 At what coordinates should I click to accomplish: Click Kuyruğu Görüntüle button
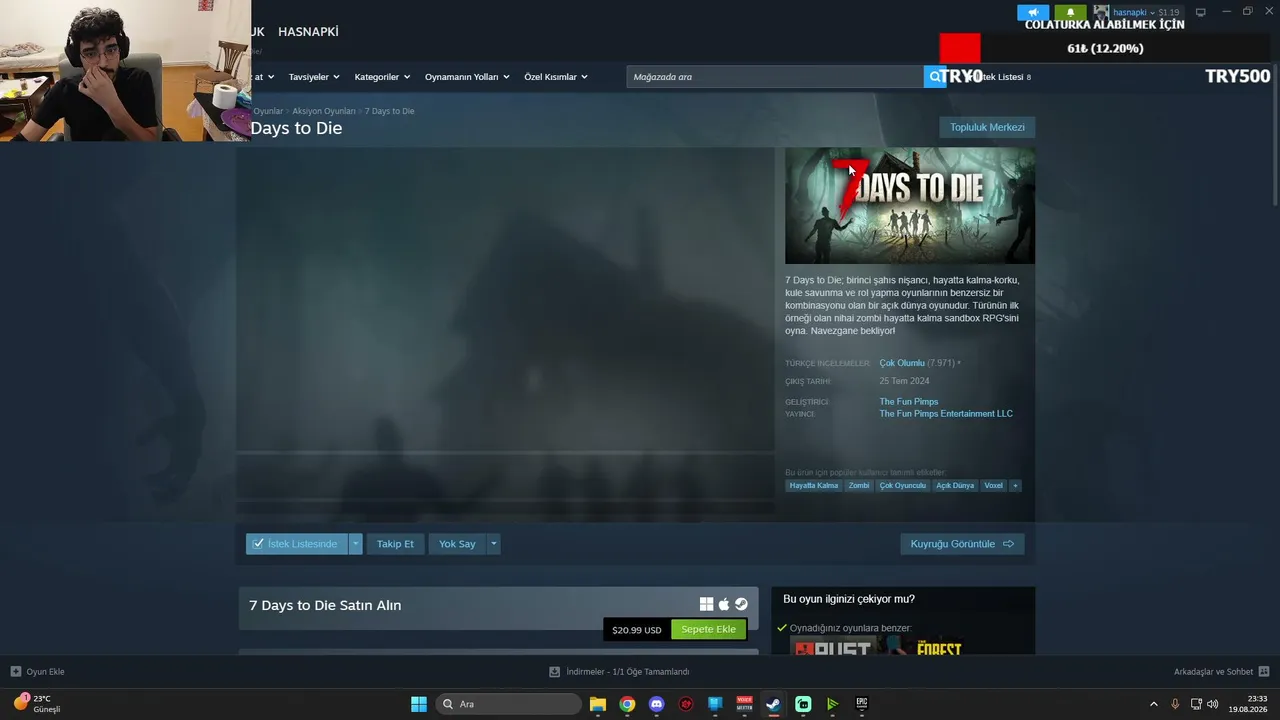(x=962, y=544)
